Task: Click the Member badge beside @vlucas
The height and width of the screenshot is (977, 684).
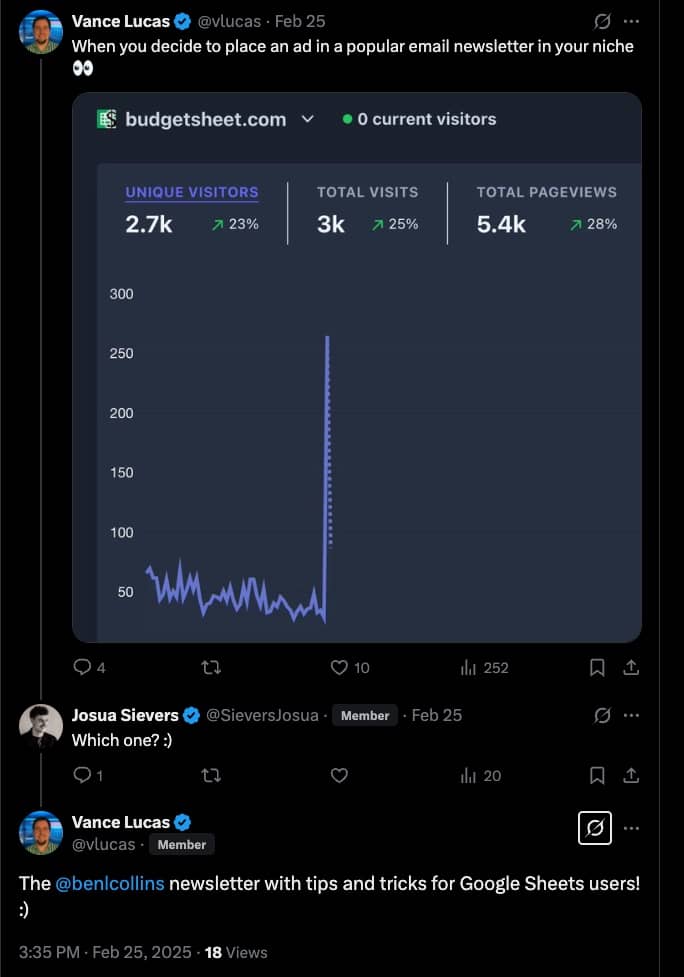Action: pos(181,845)
